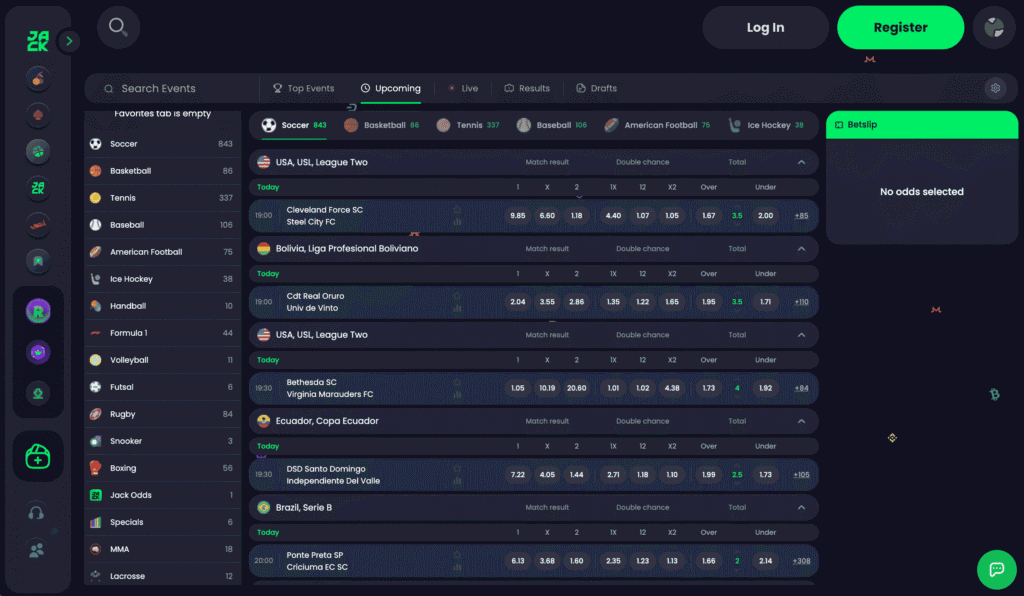
Task: Open +308 more markets for Ponte Preta match
Action: pyautogui.click(x=801, y=561)
